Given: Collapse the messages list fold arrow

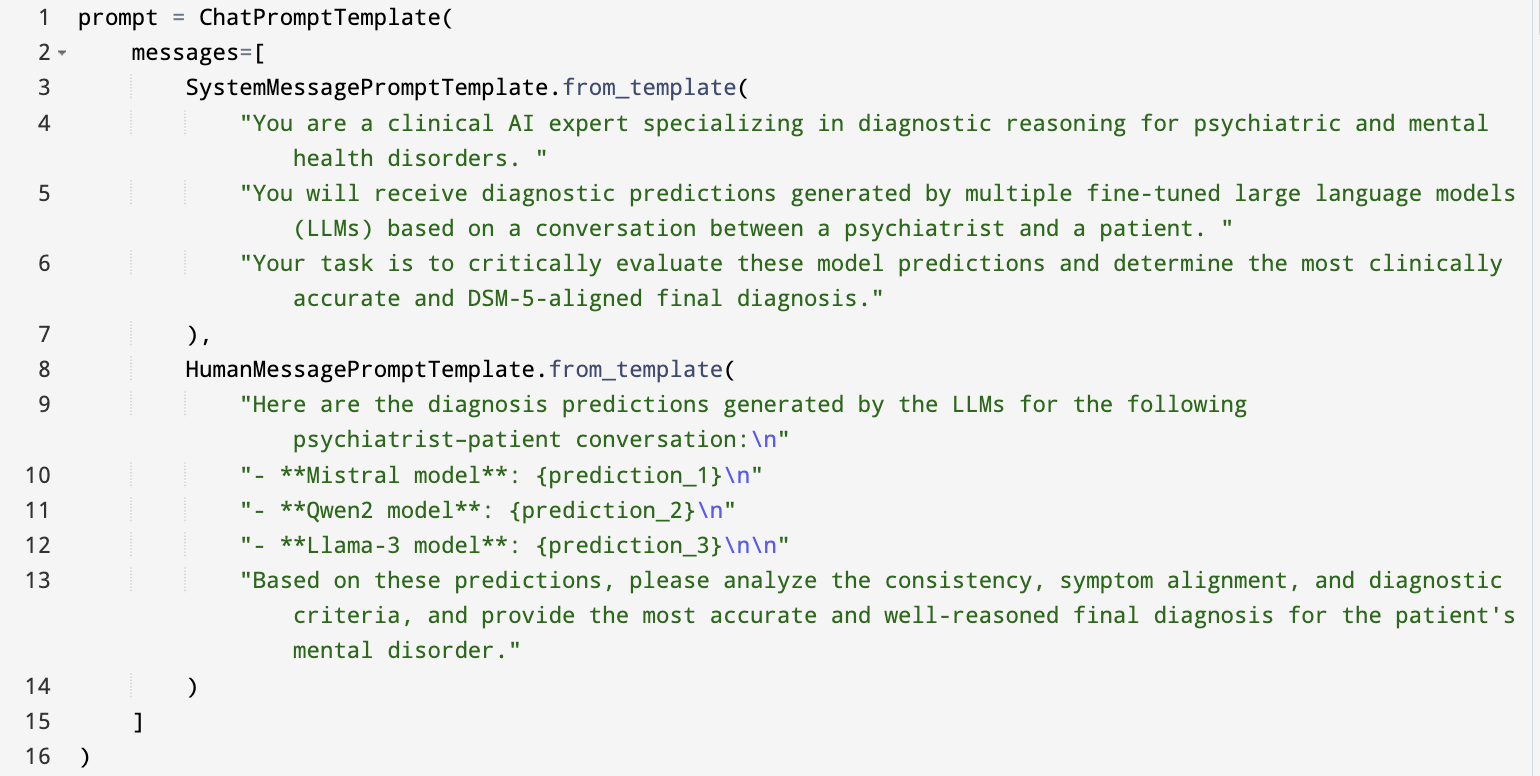Looking at the screenshot, I should (x=62, y=53).
